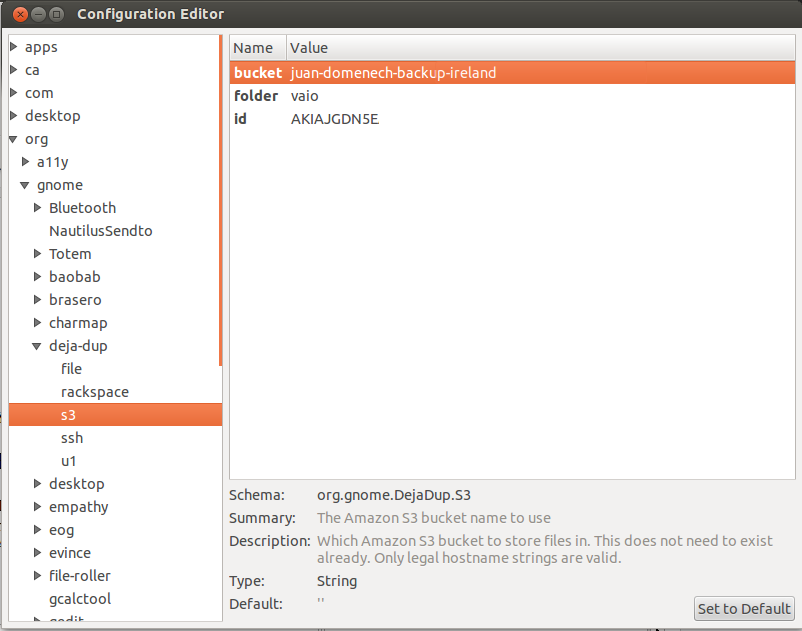Expand the apps branch
802x631 pixels.
(13, 47)
